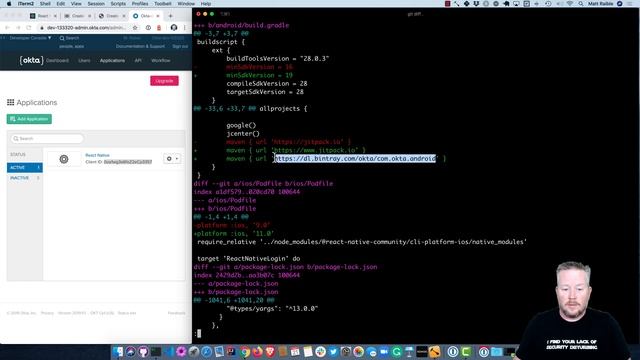This screenshot has width=640, height=360.
Task: Click the red extension icon in browser toolbar
Action: tap(159, 28)
